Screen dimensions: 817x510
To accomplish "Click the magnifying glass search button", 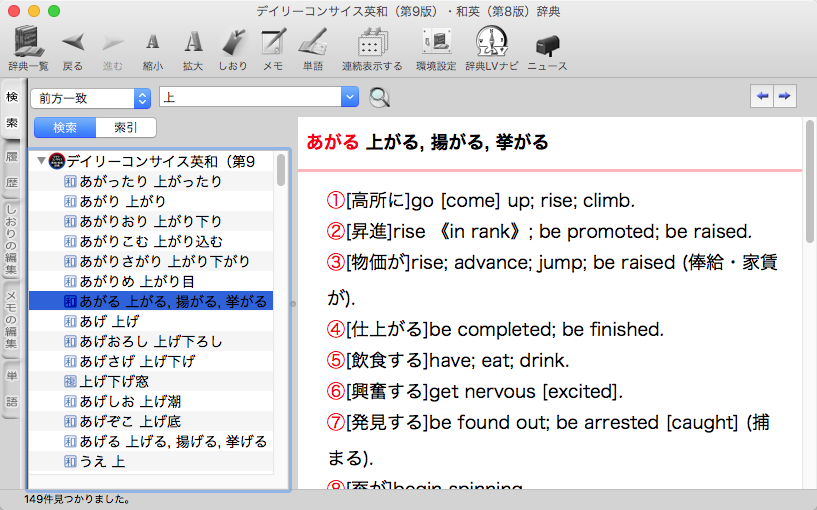I will pos(380,98).
